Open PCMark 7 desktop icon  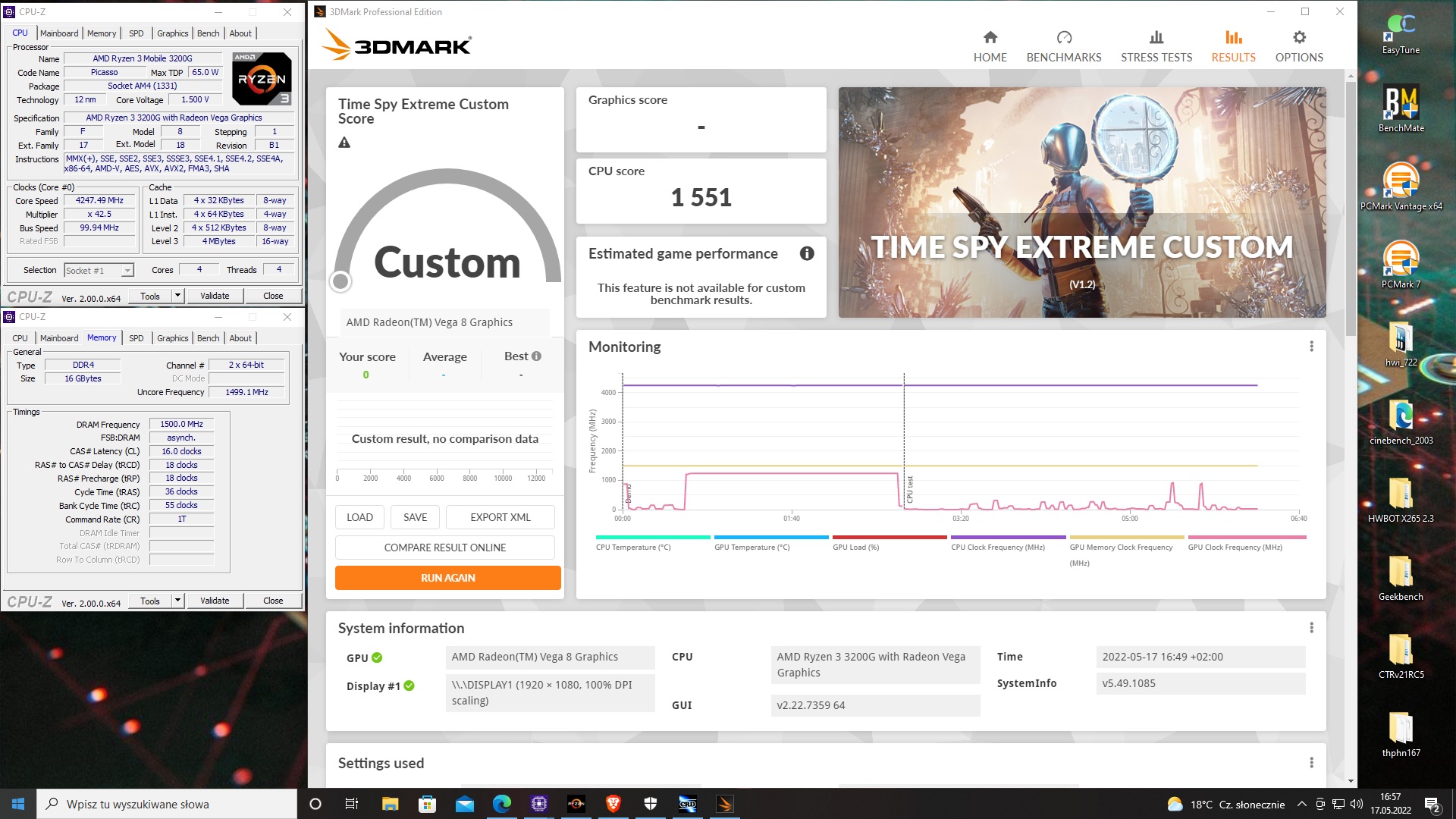point(1401,265)
